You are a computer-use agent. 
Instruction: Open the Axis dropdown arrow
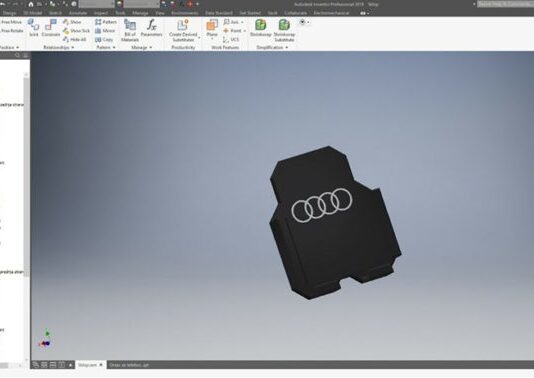click(x=242, y=22)
